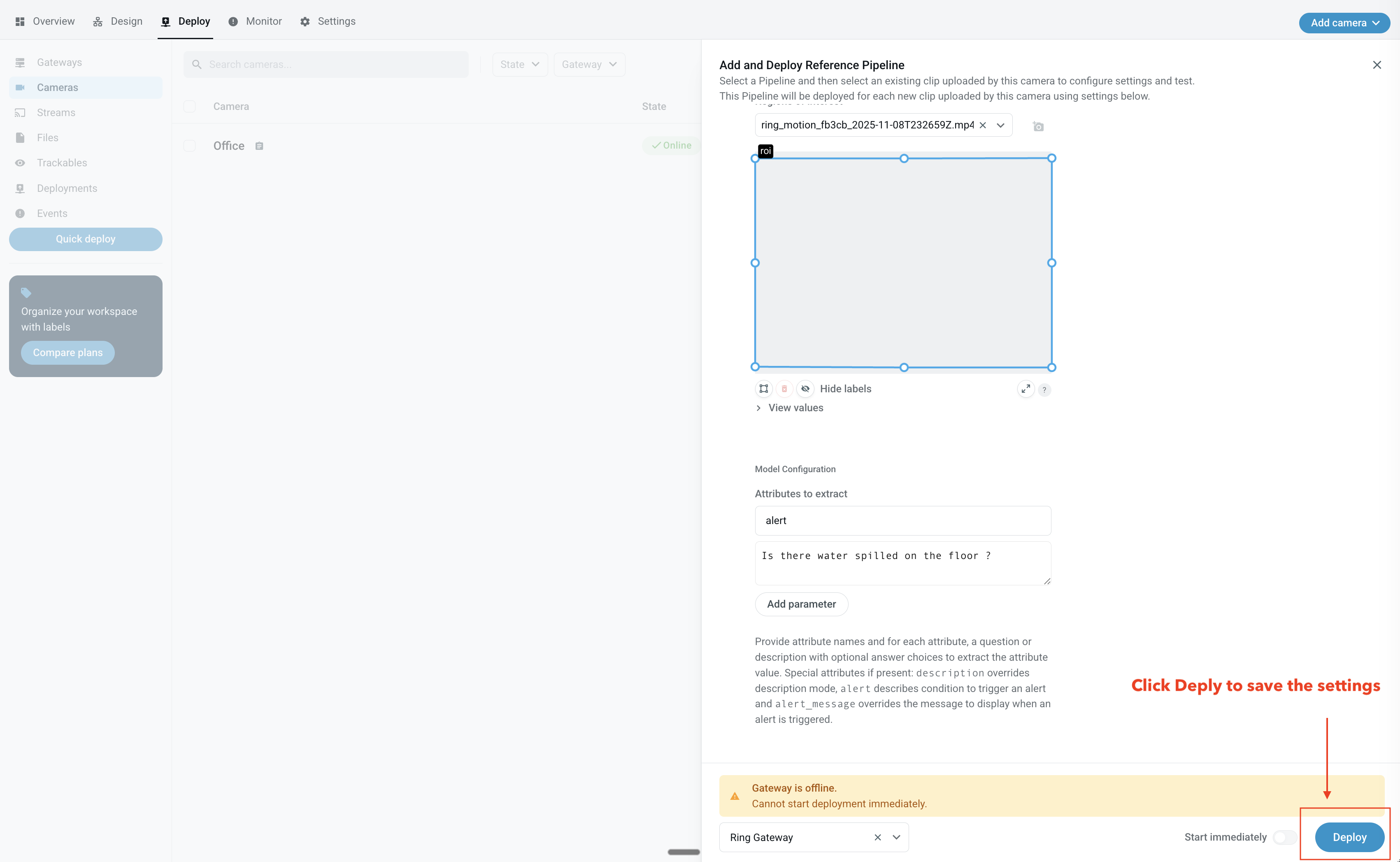The width and height of the screenshot is (1400, 862).
Task: Click the Add parameter button
Action: click(x=801, y=604)
